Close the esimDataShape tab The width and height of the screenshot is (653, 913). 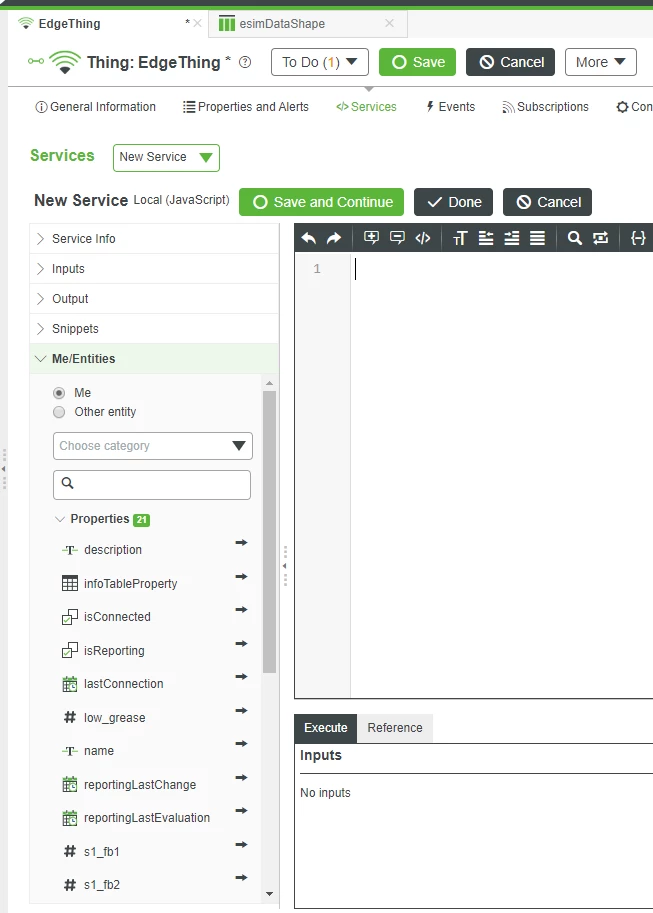pyautogui.click(x=390, y=23)
